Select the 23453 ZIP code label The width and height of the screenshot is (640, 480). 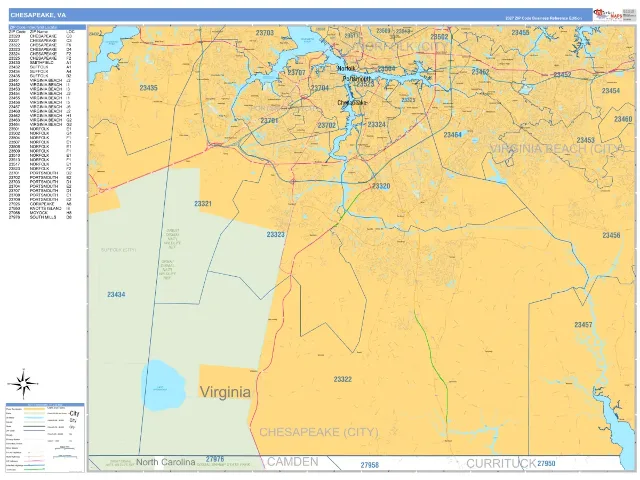pos(585,140)
